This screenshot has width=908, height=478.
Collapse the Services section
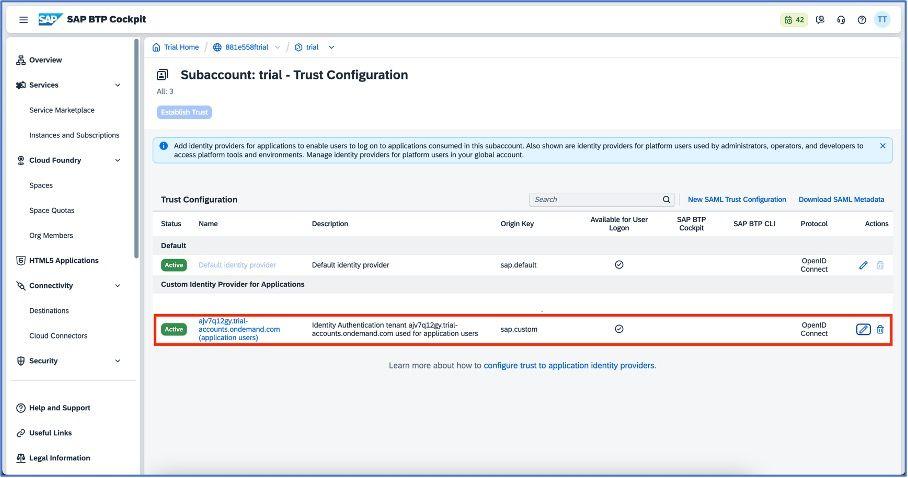point(118,85)
